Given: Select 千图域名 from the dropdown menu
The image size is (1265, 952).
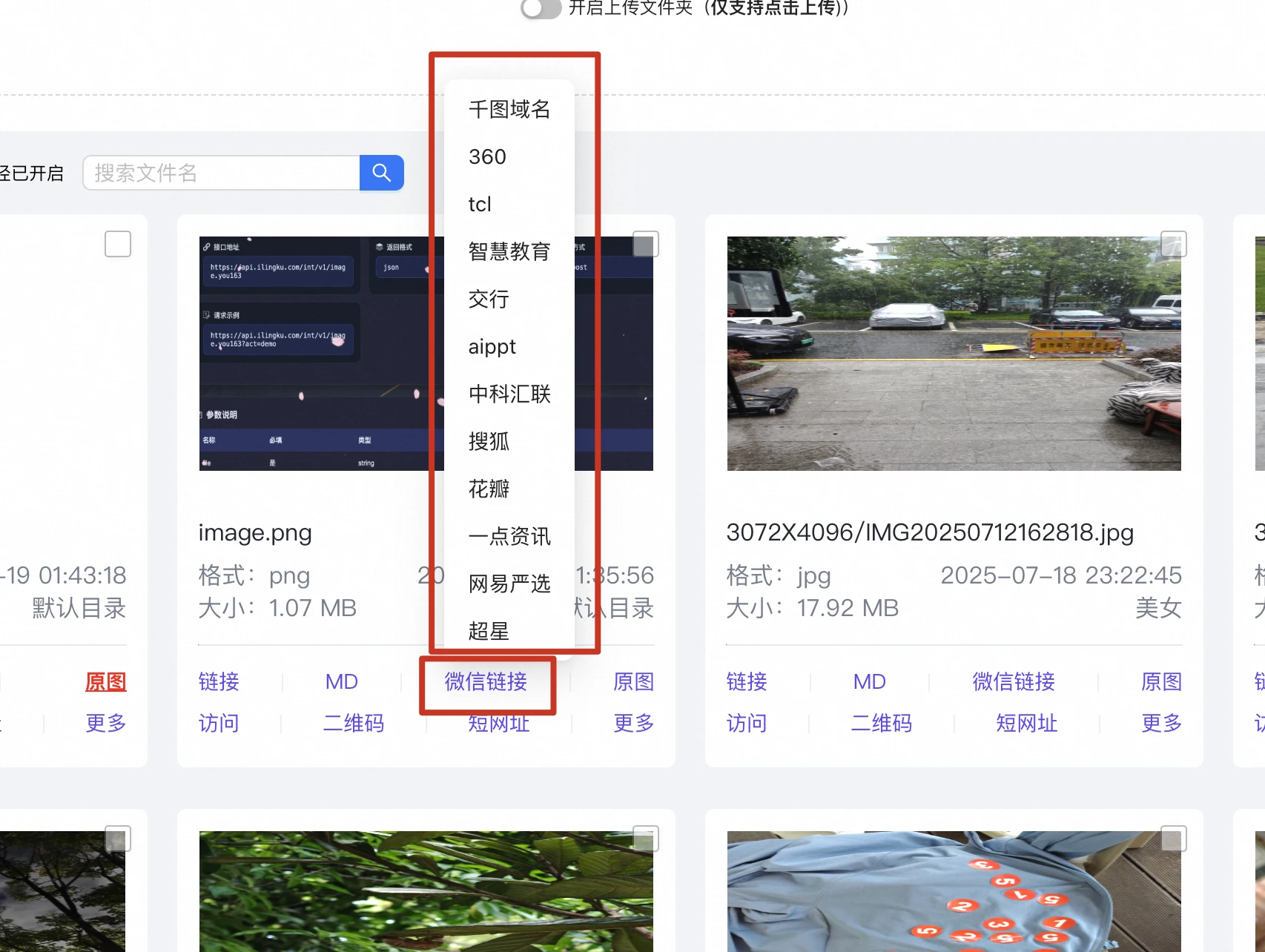Looking at the screenshot, I should point(509,109).
